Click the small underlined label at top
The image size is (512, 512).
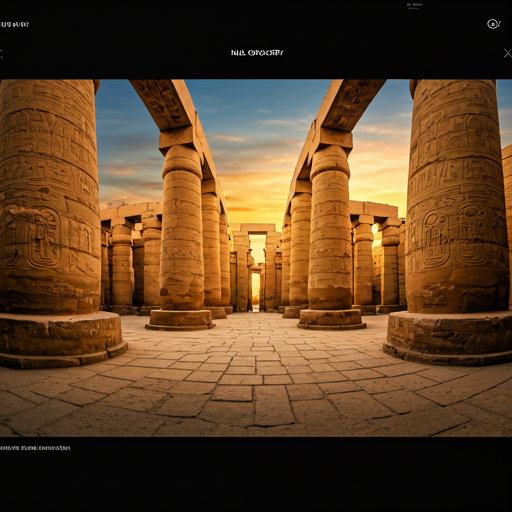(x=414, y=5)
